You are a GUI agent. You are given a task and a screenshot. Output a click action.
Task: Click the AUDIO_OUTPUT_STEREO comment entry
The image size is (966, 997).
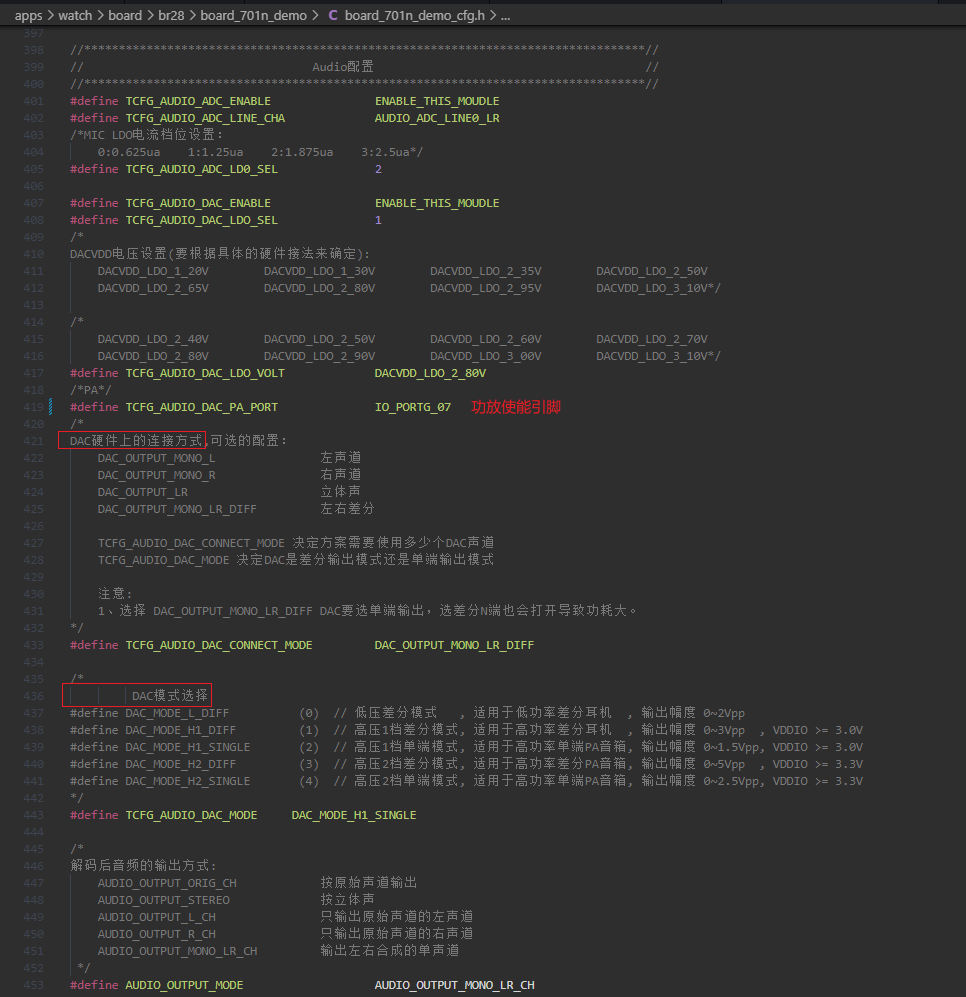[x=163, y=900]
